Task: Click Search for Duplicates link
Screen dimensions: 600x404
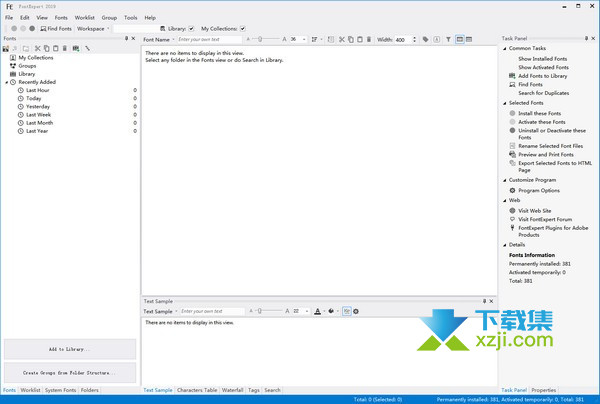Action: [545, 93]
